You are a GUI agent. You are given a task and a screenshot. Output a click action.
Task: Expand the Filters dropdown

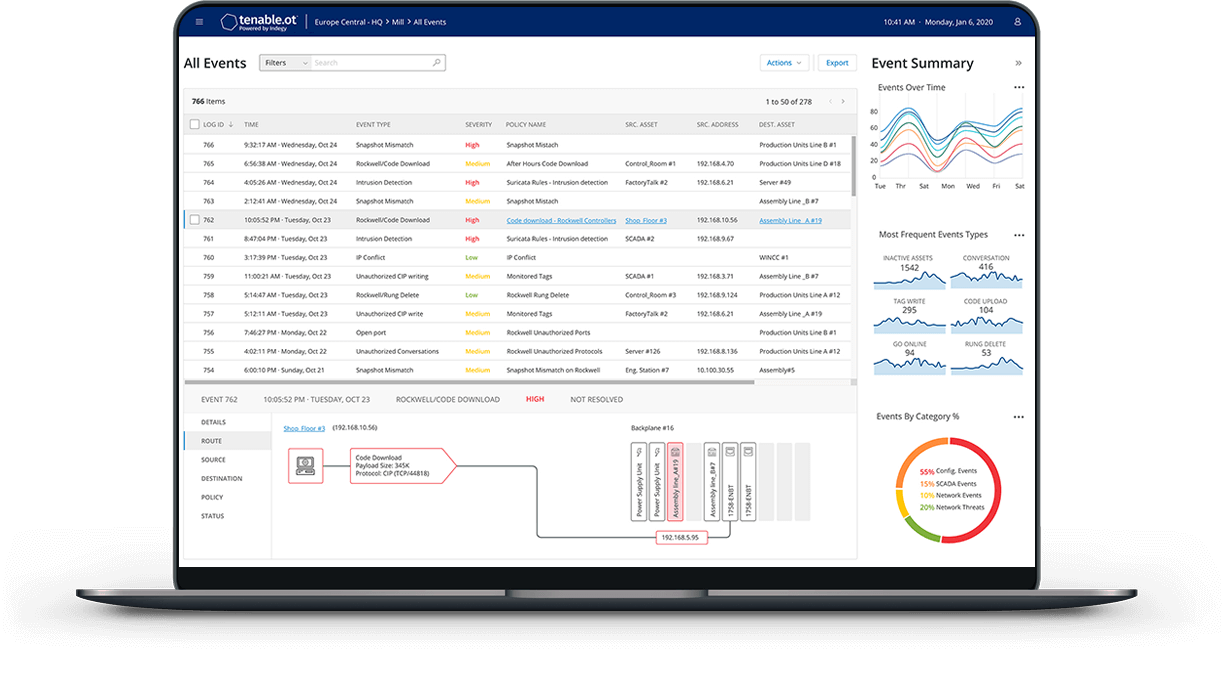point(283,63)
